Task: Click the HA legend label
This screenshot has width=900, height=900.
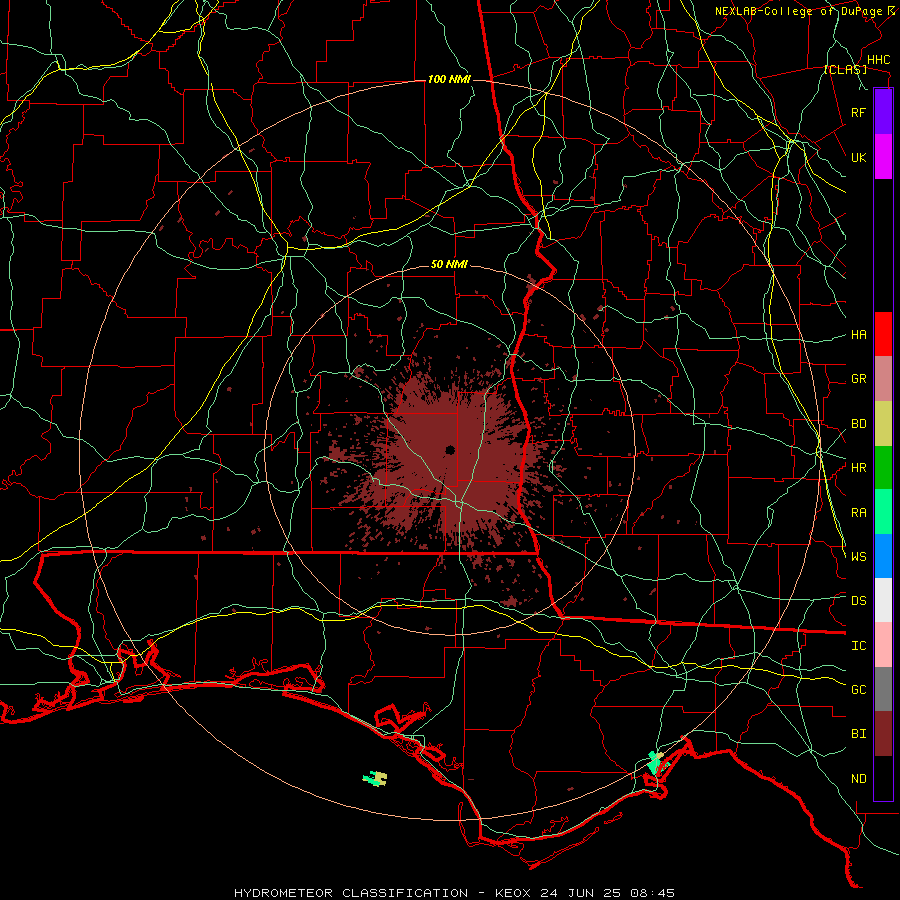Action: click(x=858, y=334)
